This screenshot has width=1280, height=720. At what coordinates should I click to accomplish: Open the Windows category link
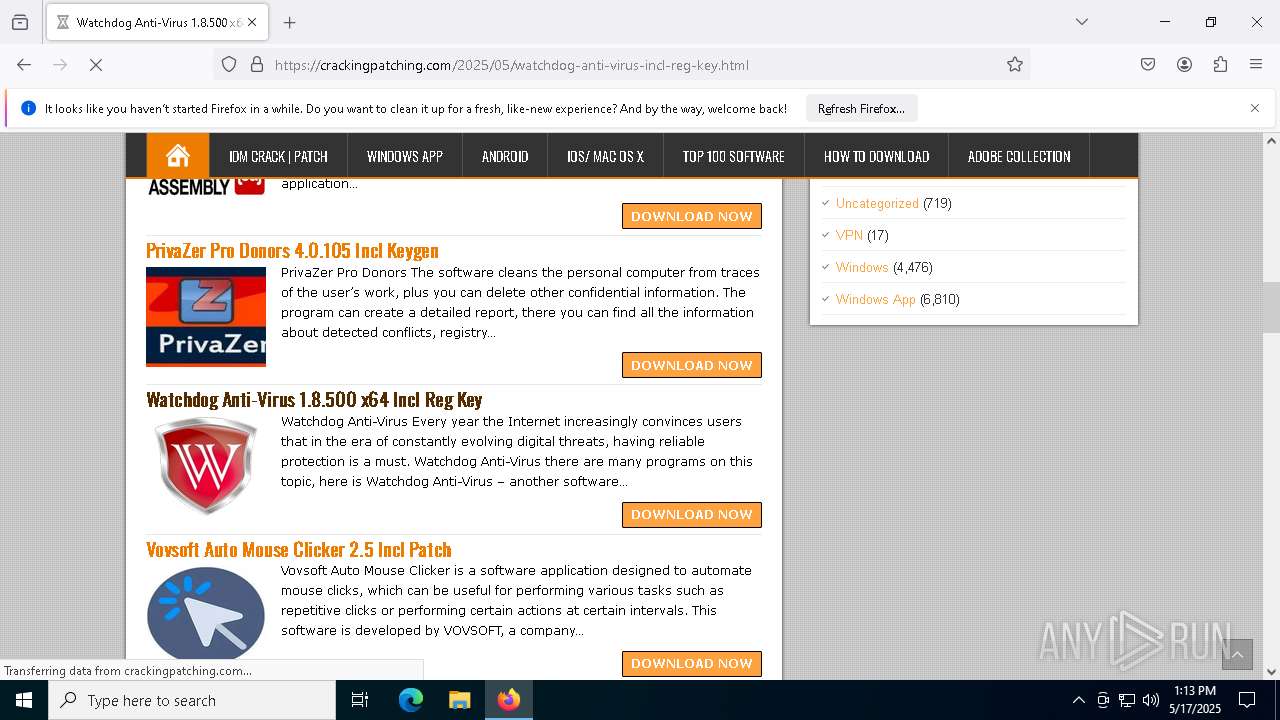[x=862, y=267]
